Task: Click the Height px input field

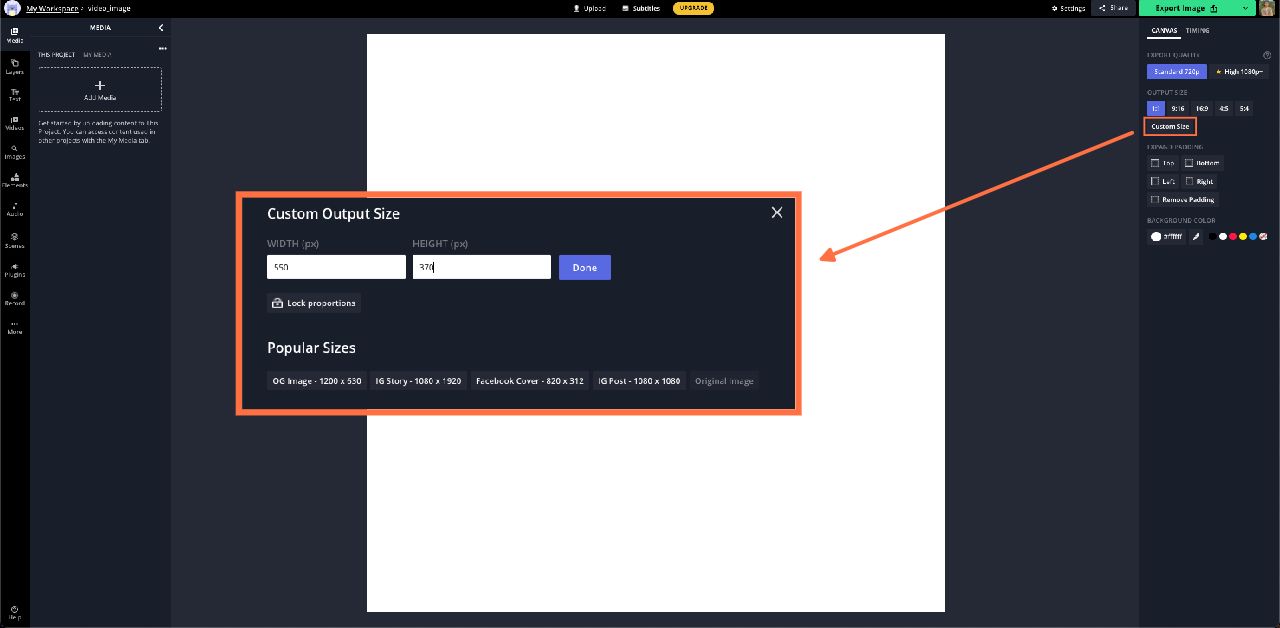Action: point(481,267)
